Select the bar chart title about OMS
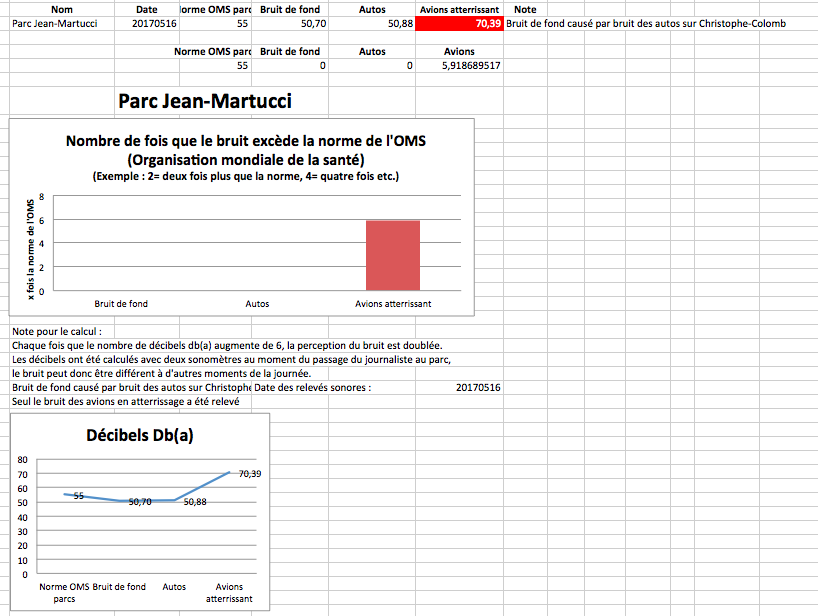Viewport: 818px width, 616px height. tap(245, 150)
